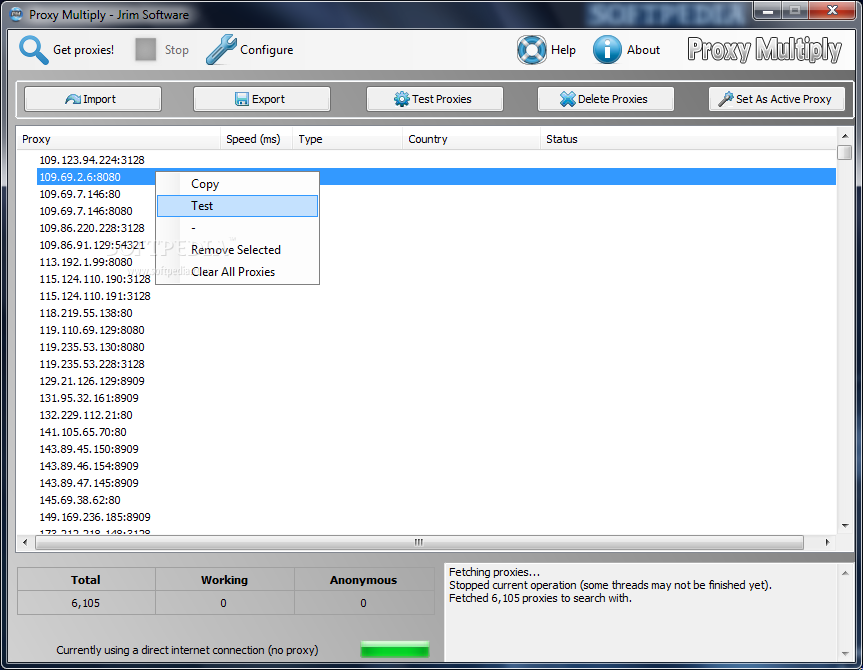863x670 pixels.
Task: Select proxy 109.123.94.224:3128
Action: (92, 160)
